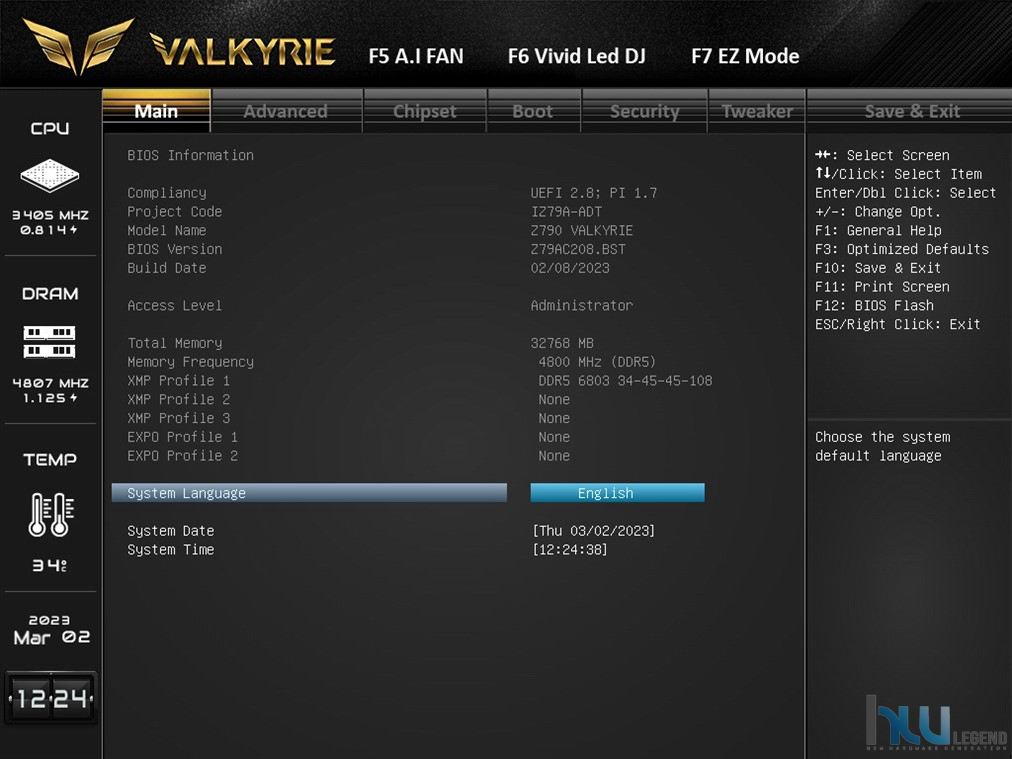Click the F11: Print Screen hint
Image resolution: width=1012 pixels, height=759 pixels.
(x=882, y=286)
